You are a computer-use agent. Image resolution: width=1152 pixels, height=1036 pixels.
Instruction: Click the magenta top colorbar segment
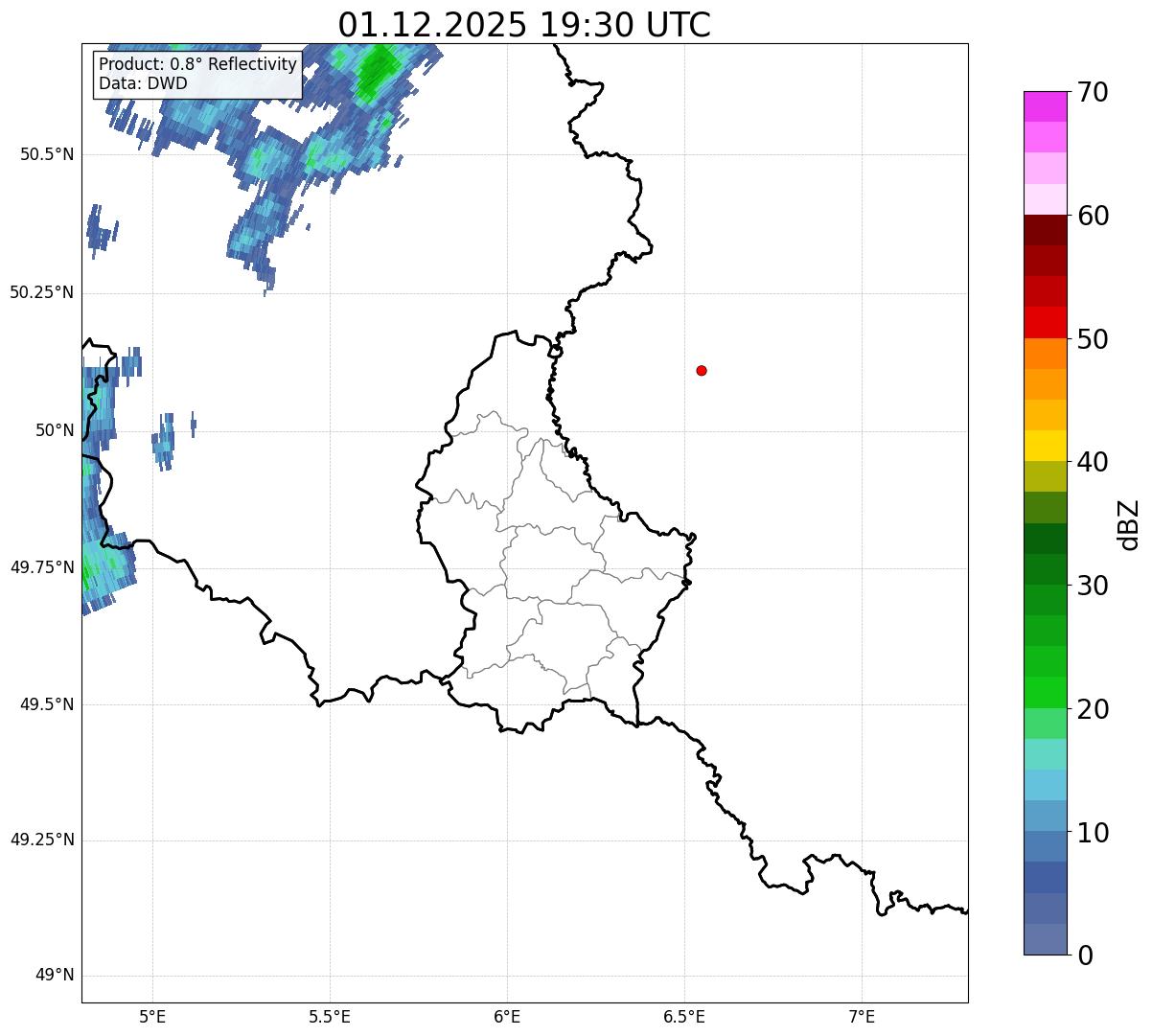[1045, 106]
